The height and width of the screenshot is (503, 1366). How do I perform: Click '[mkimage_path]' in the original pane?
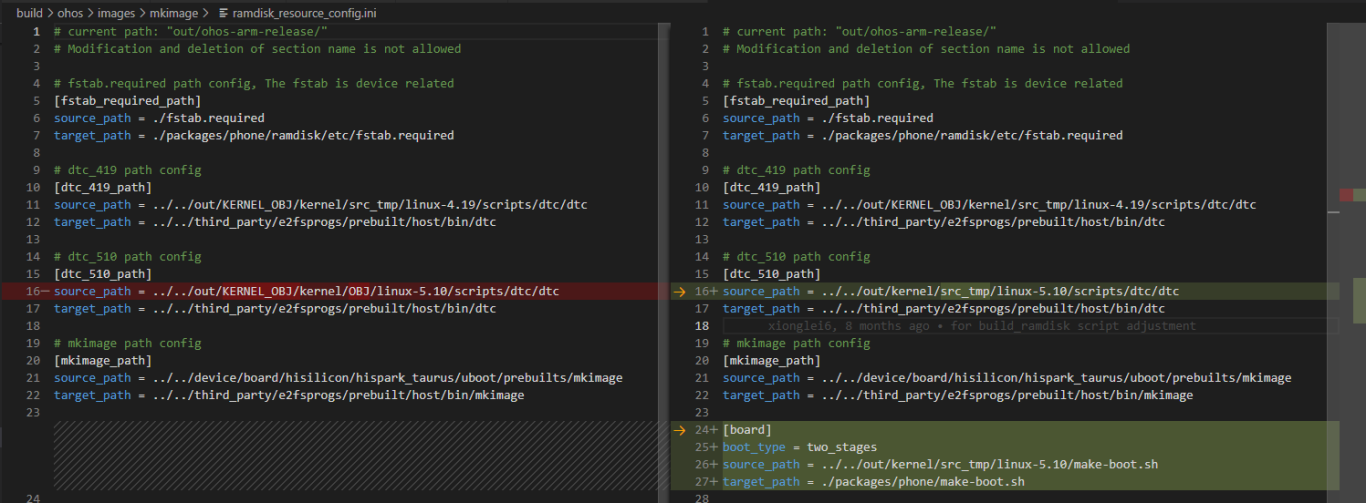pyautogui.click(x=103, y=360)
